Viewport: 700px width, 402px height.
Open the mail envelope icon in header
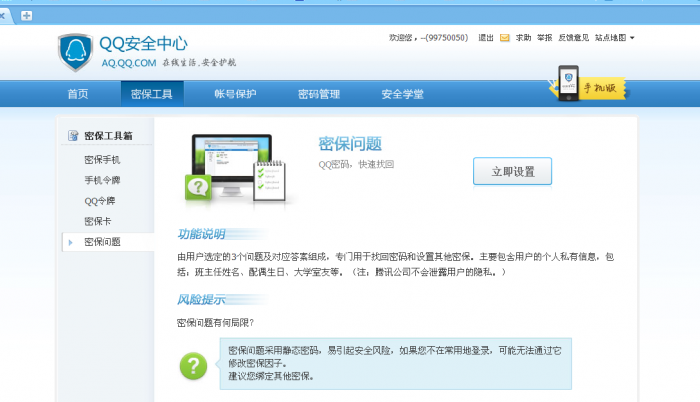(x=504, y=38)
